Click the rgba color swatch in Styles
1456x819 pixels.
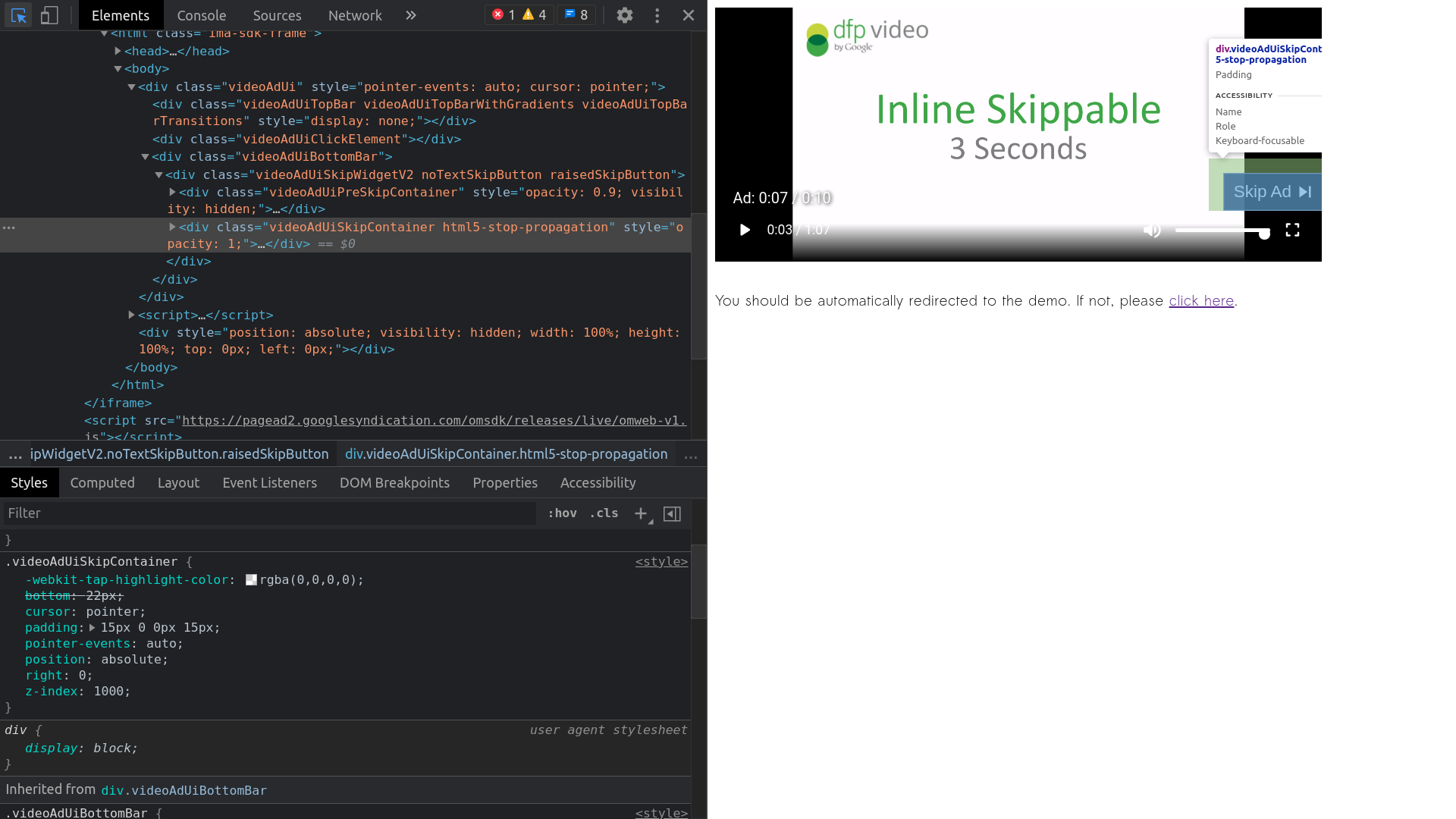tap(251, 579)
